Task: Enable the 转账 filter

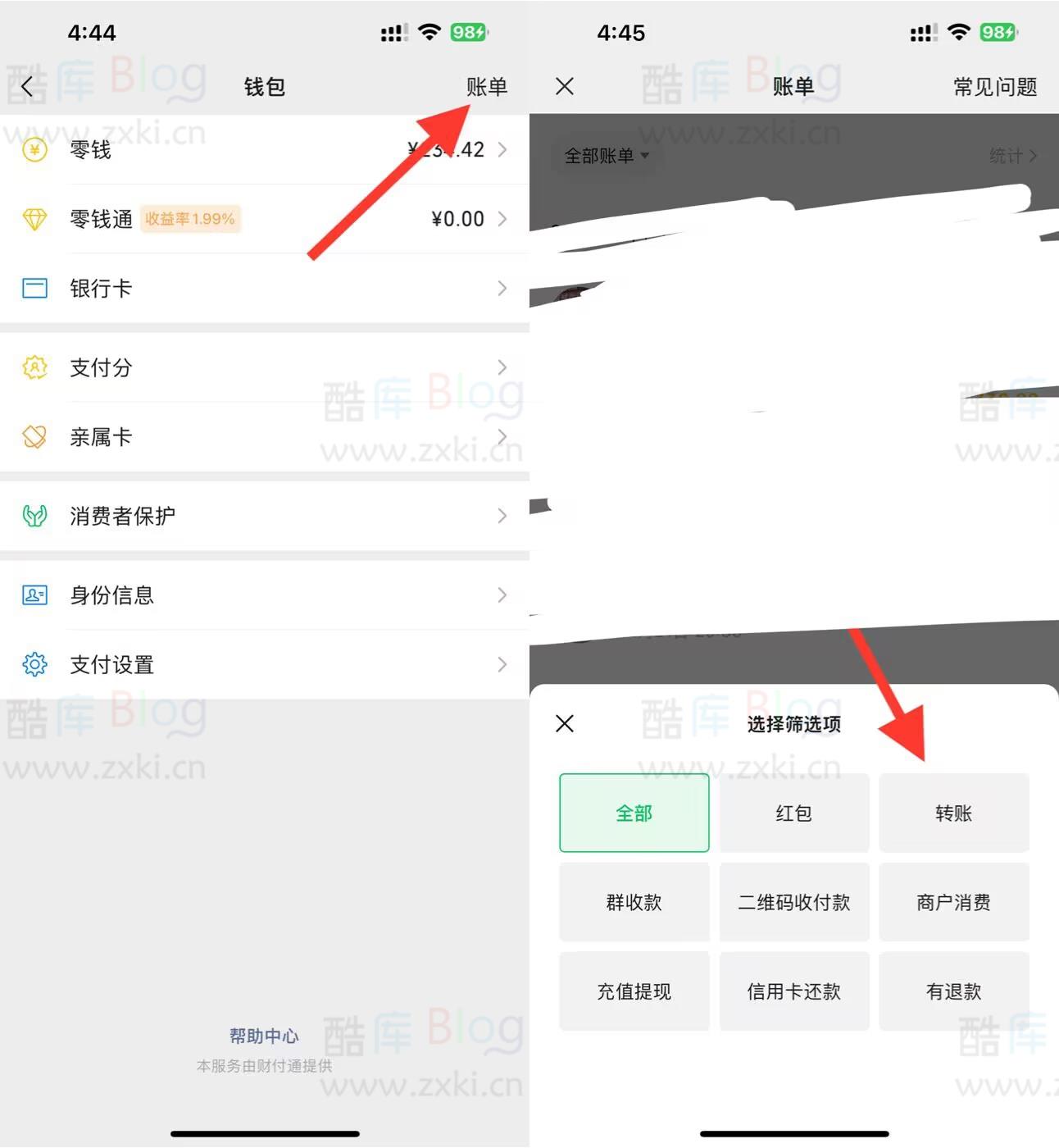Action: point(953,813)
